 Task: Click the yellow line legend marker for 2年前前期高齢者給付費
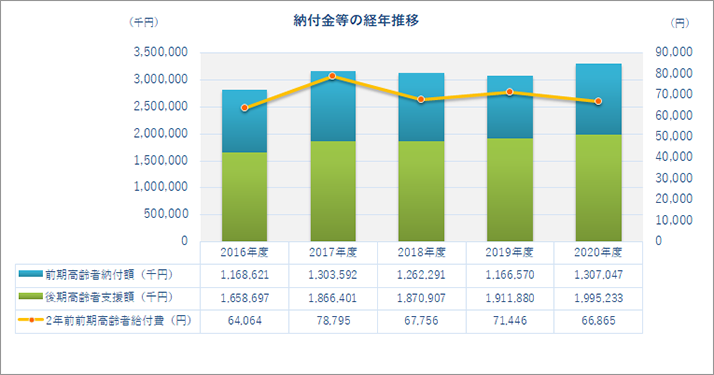click(x=31, y=320)
